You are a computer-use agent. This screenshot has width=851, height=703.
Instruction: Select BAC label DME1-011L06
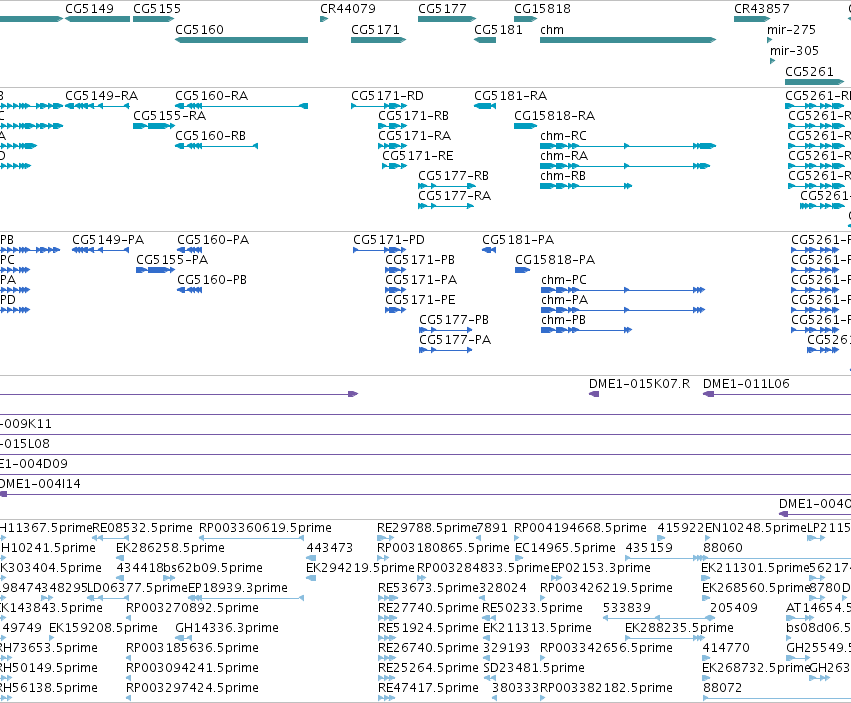746,384
